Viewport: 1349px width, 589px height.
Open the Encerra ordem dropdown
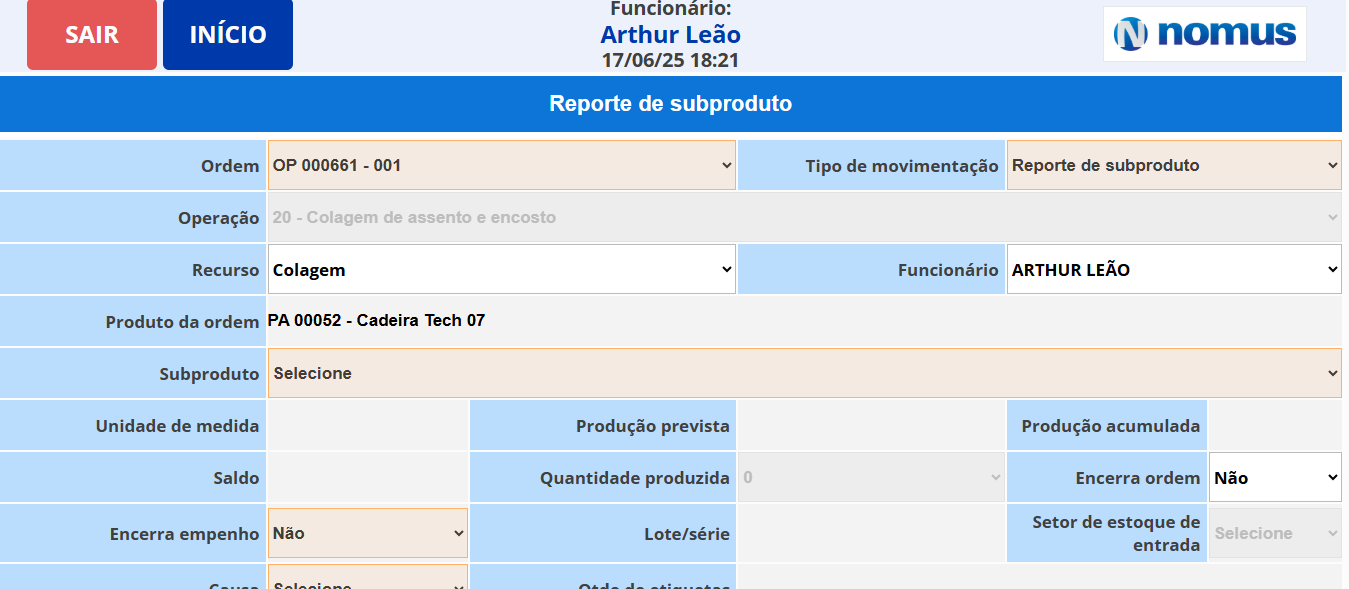pyautogui.click(x=1275, y=478)
